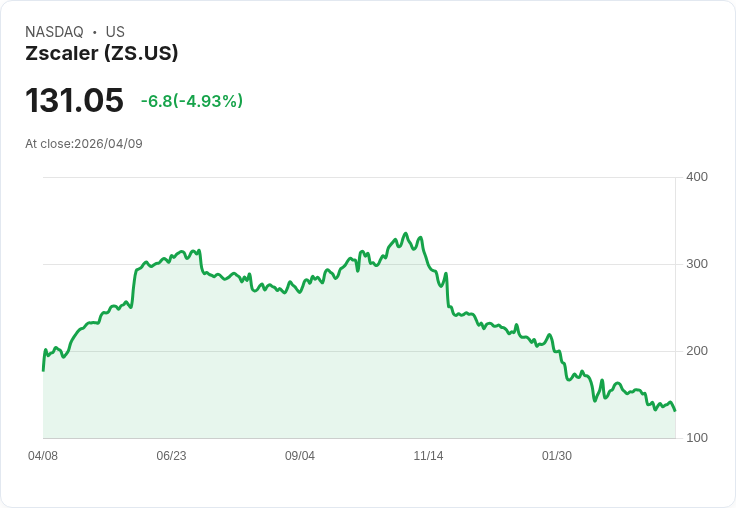
Task: Click the 100 y-axis label
Action: coord(696,438)
